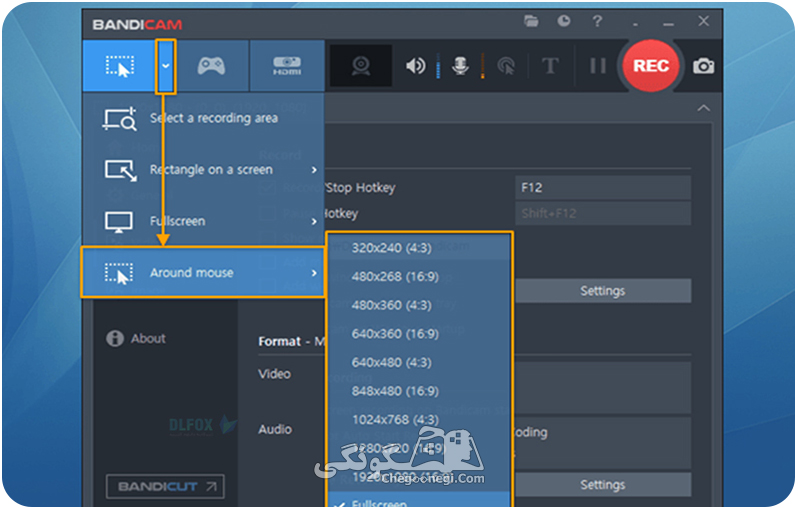798x508 pixels.
Task: Select 640x360 (16:9) around-mouse size
Action: [x=395, y=334]
